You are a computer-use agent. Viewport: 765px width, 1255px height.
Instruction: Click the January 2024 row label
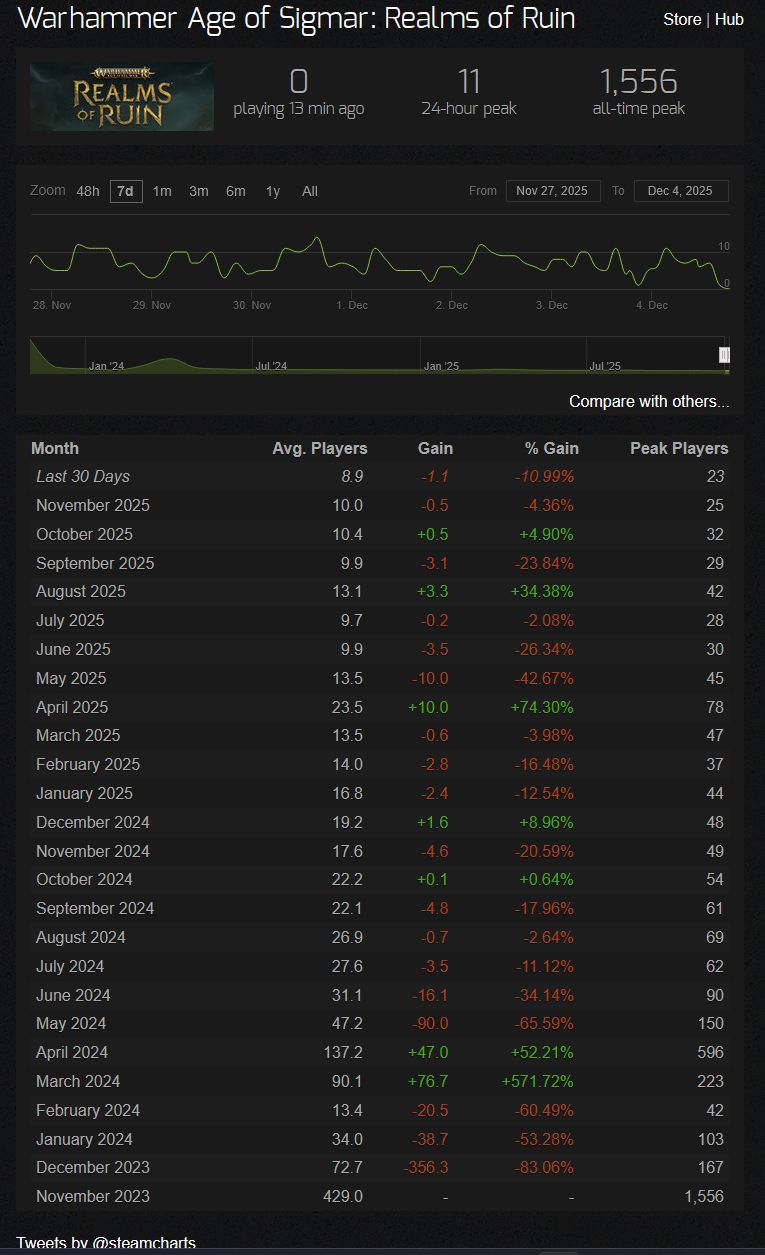click(84, 1139)
